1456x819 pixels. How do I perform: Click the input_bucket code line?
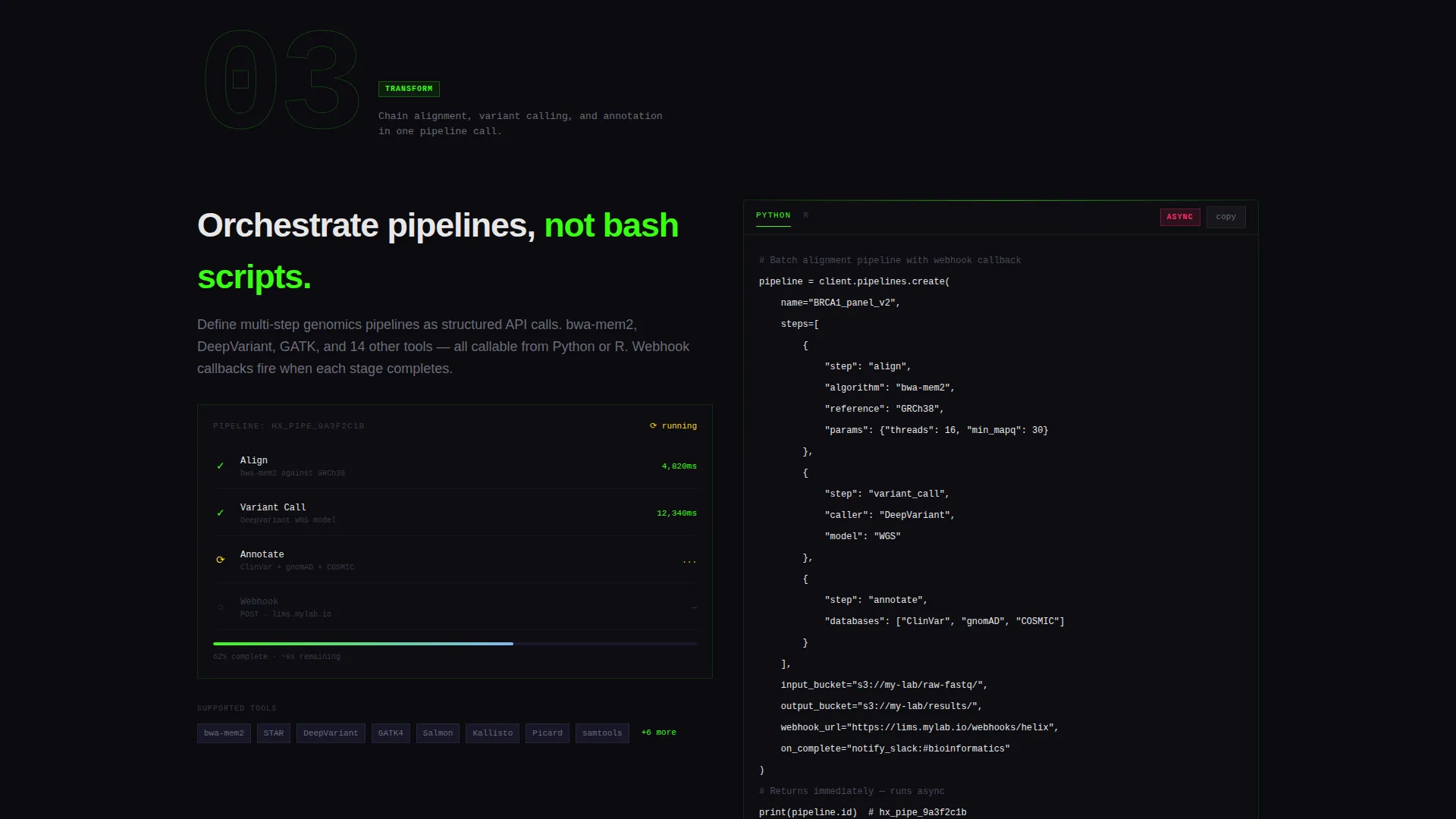(884, 685)
